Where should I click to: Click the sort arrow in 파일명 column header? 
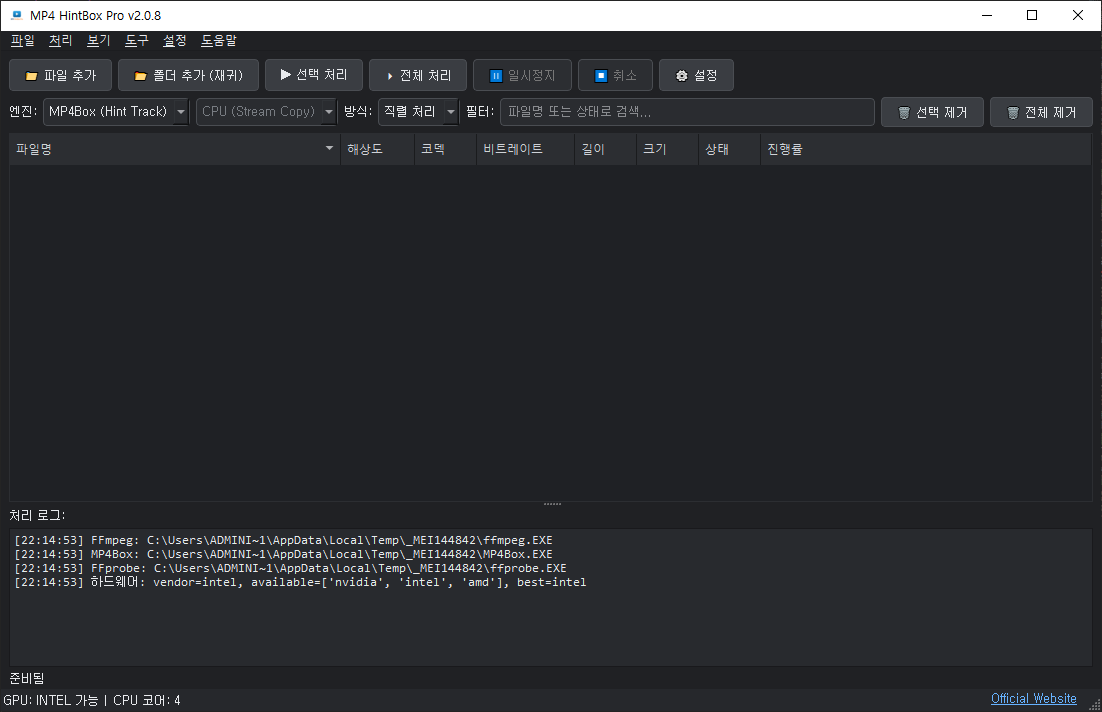coord(329,148)
